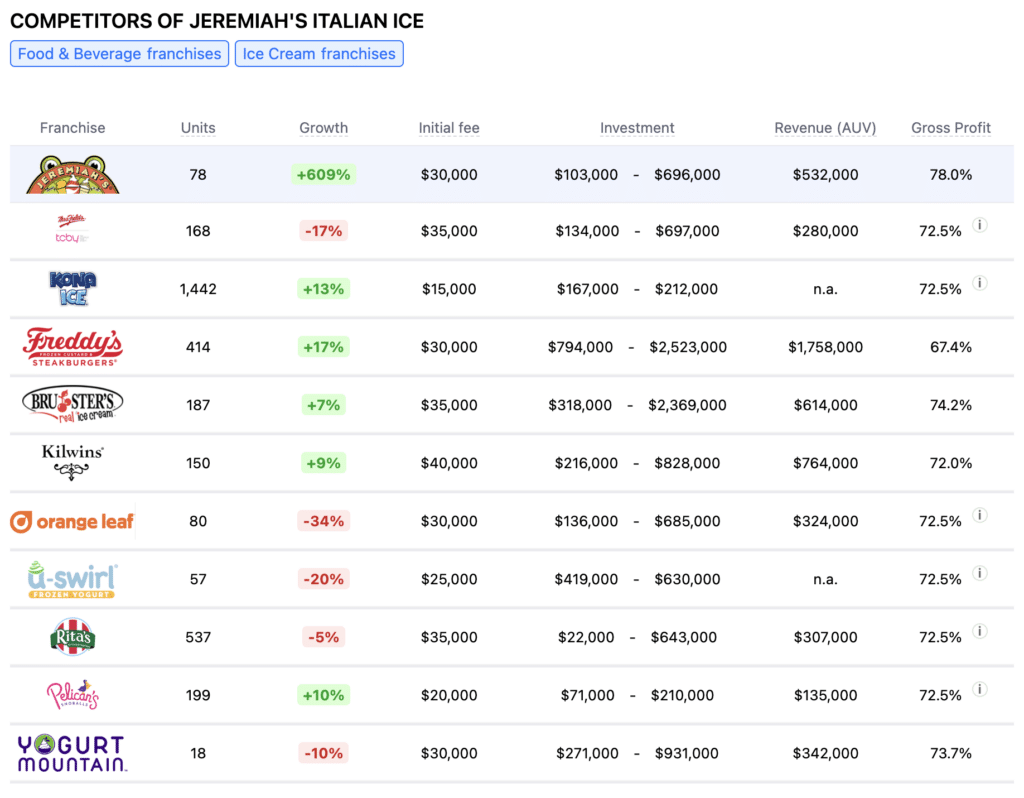
Task: Click the 67.4% gross profit value
Action: pos(951,347)
